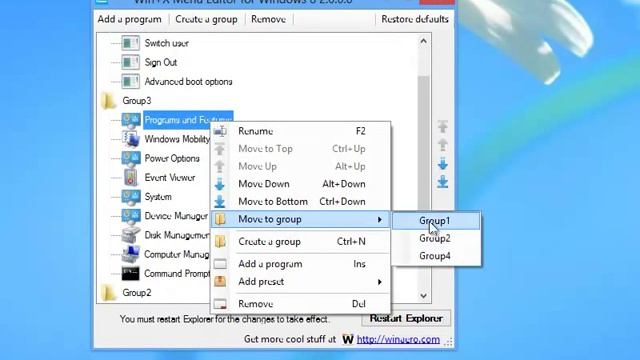Image resolution: width=640 pixels, height=360 pixels.
Task: Open the winaero.com link
Action: tap(398, 339)
